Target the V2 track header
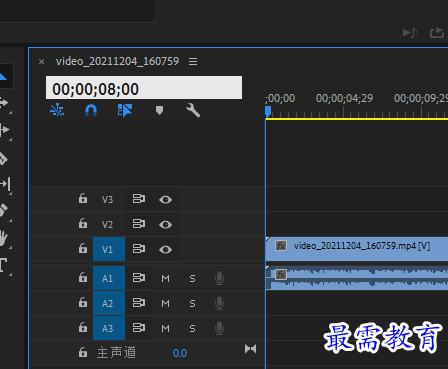448x369 pixels. [109, 224]
